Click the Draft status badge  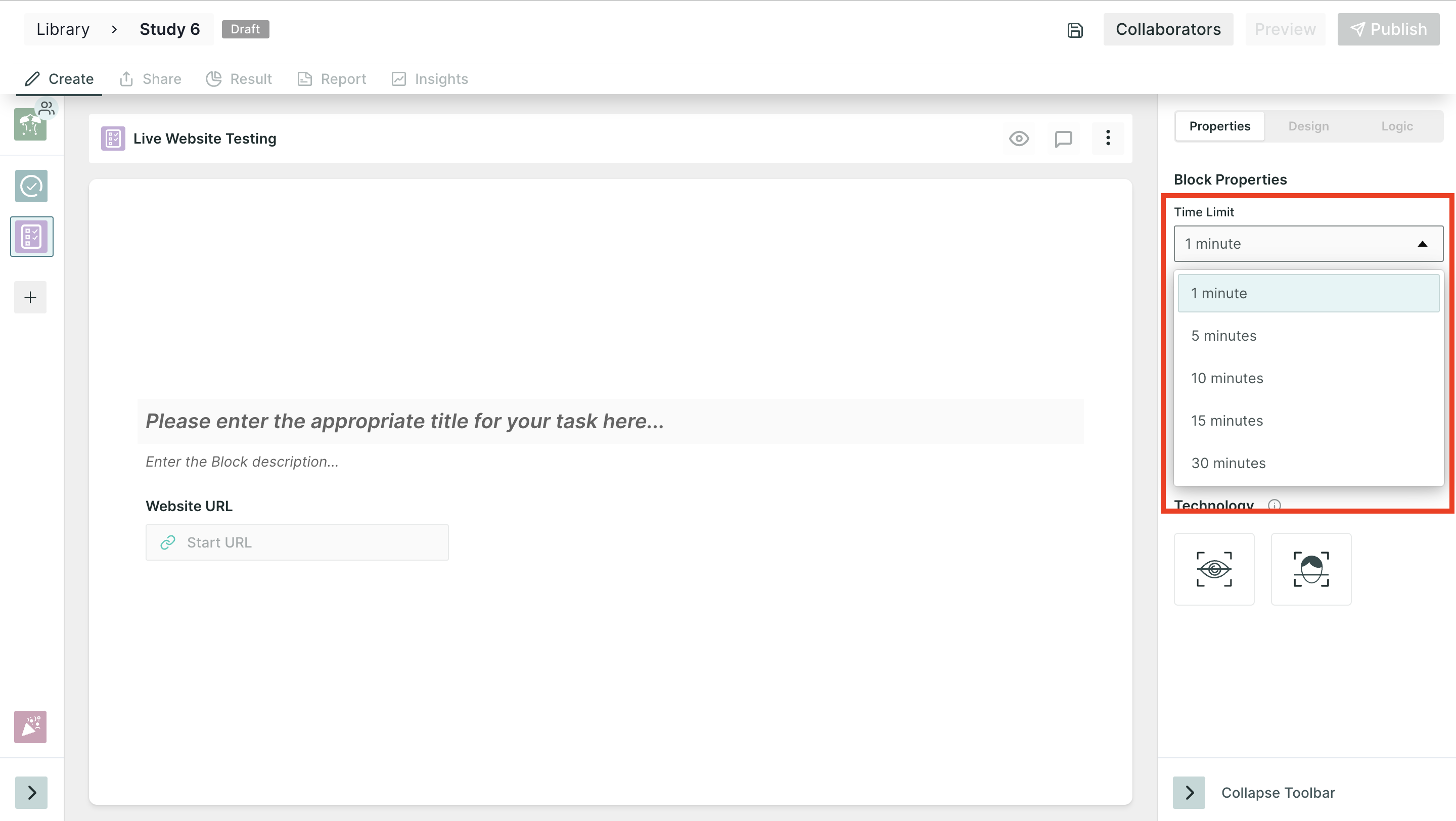(245, 29)
